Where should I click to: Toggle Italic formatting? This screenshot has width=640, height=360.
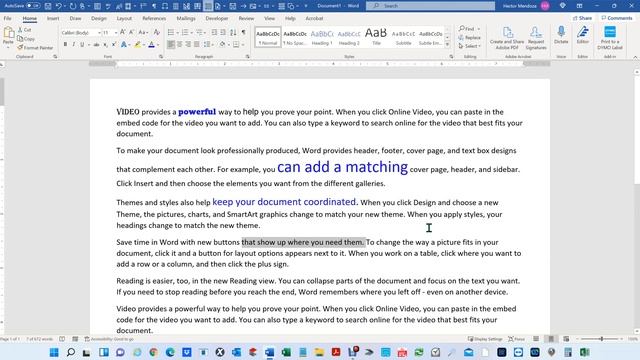coord(73,44)
